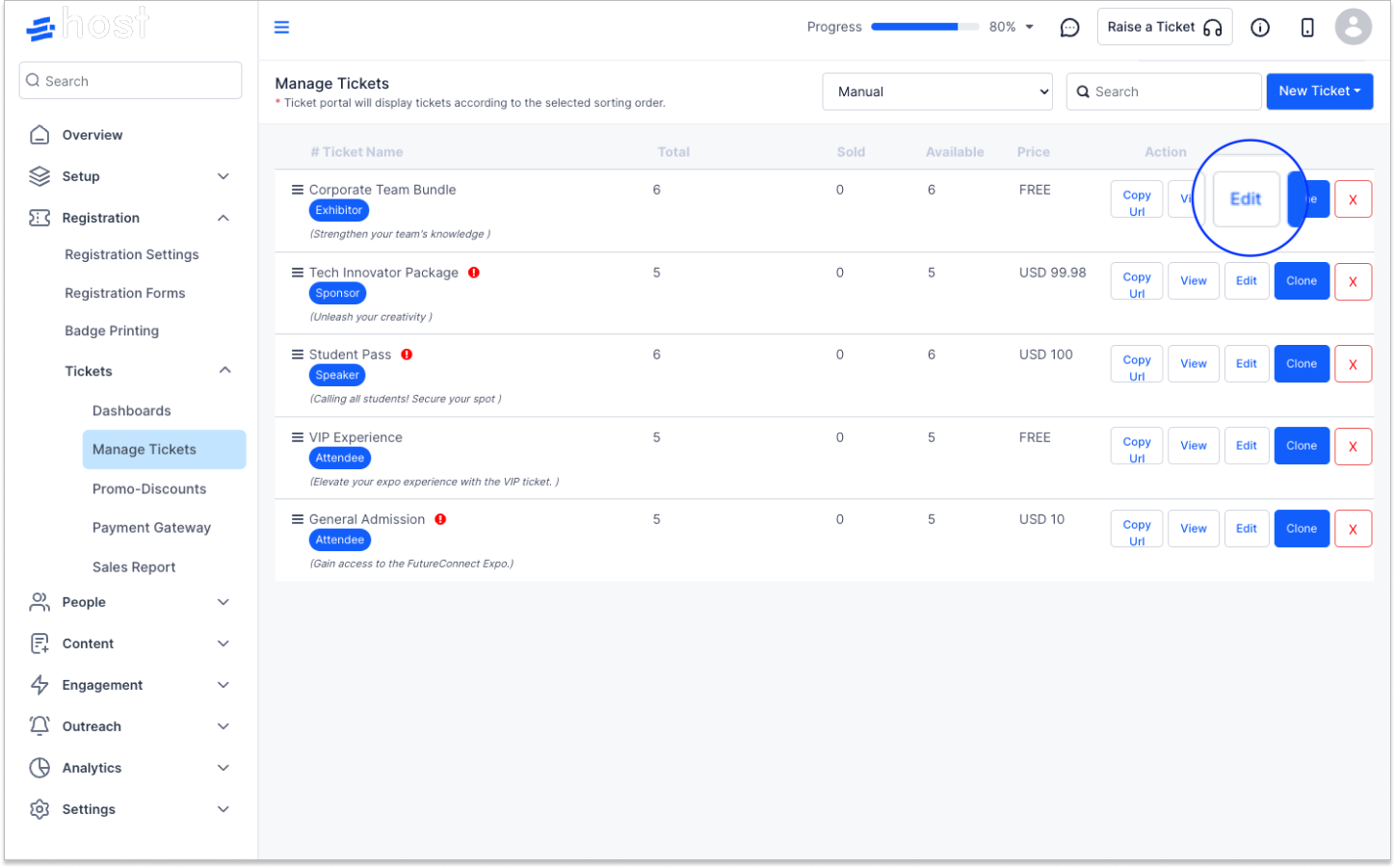Clone the VIP Experience ticket

point(1302,446)
